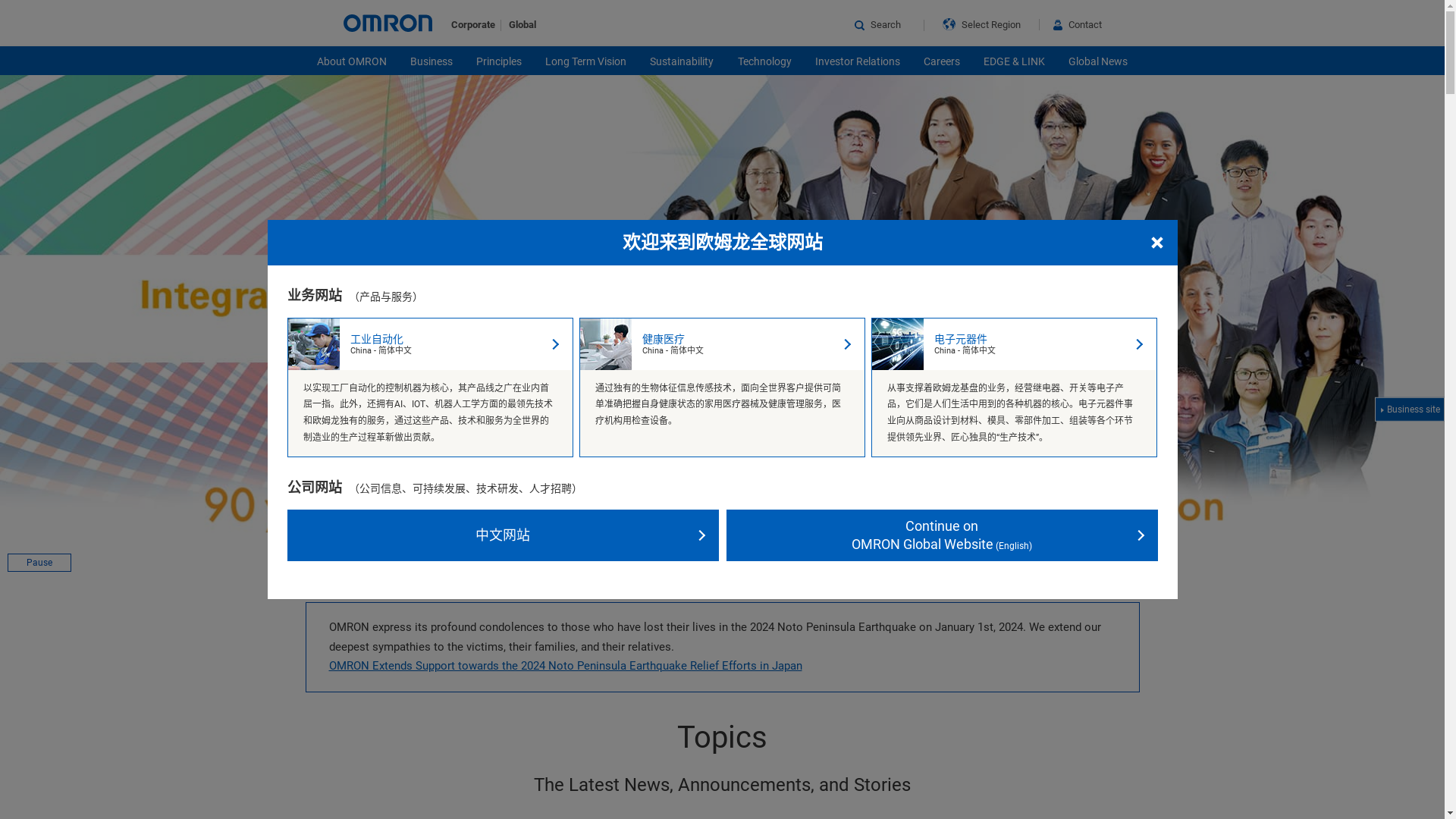Viewport: 1456px width, 819px height.
Task: Click the Search text in header
Action: coord(886,25)
